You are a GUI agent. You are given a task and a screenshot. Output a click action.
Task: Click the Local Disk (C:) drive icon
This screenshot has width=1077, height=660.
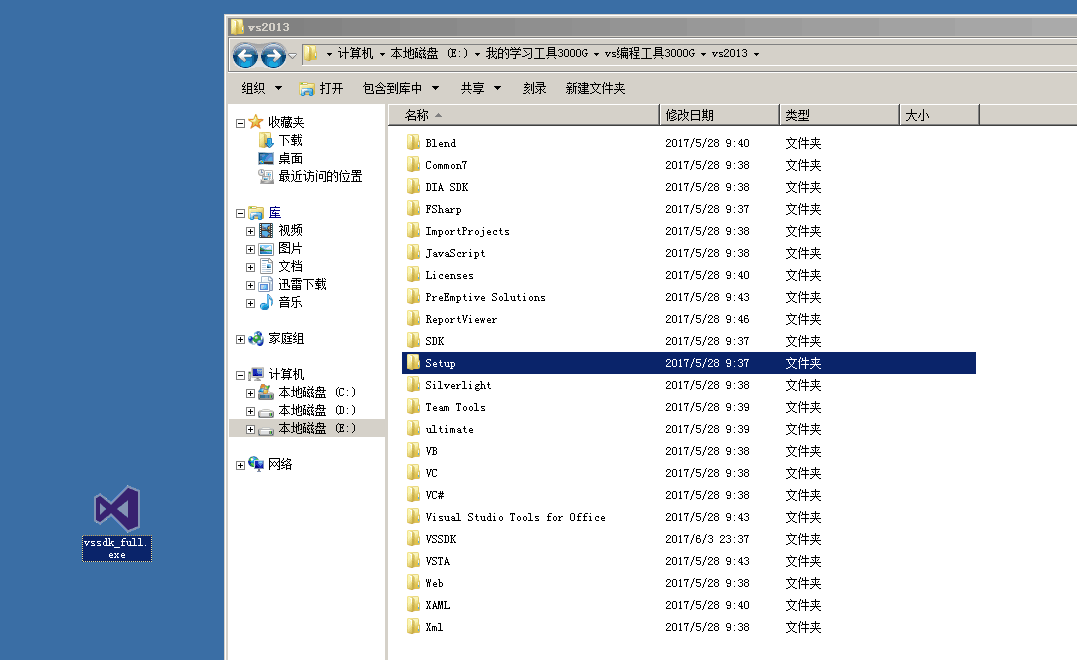pyautogui.click(x=266, y=392)
